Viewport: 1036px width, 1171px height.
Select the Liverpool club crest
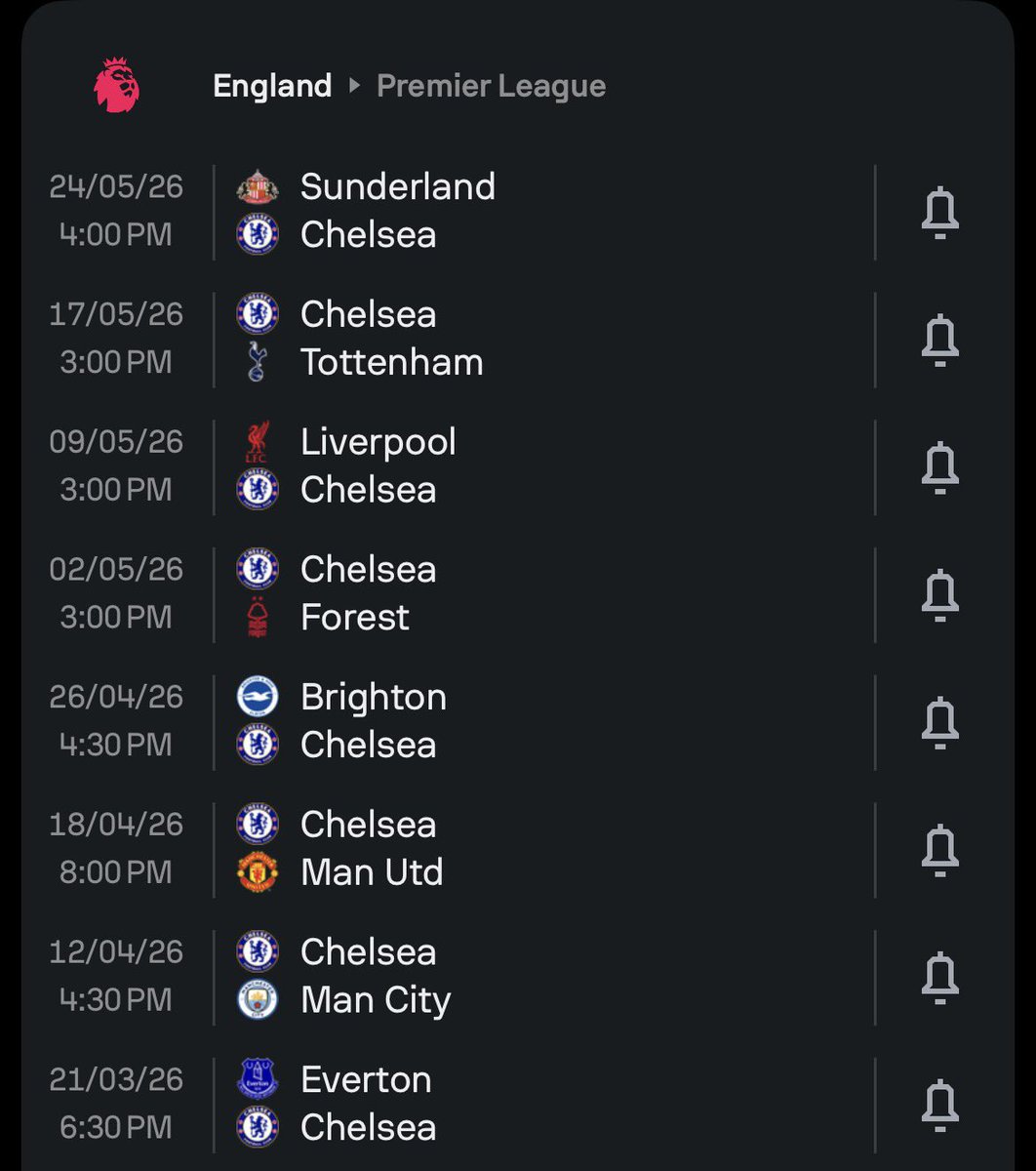pos(258,442)
